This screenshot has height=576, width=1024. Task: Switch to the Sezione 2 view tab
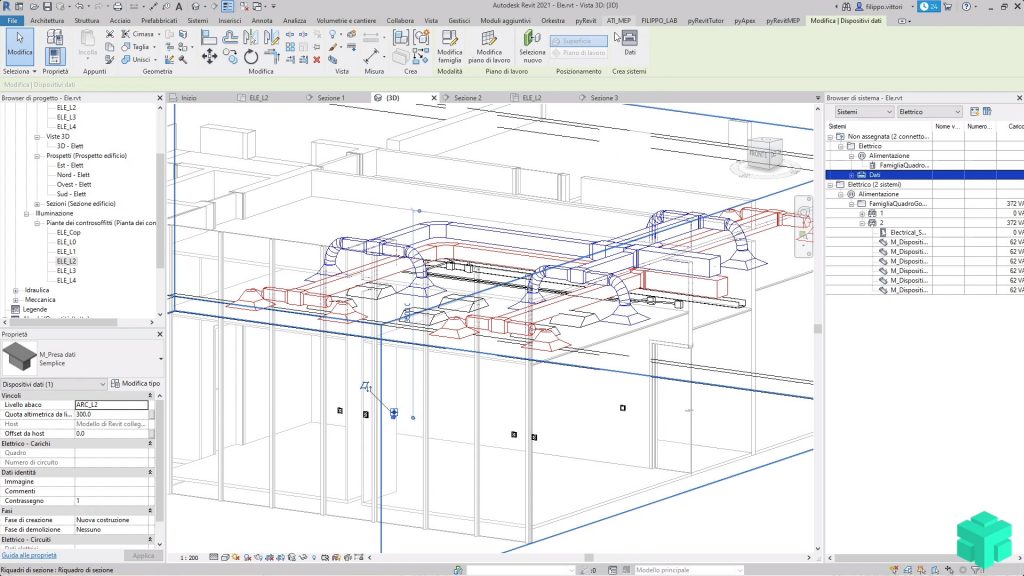(467, 98)
